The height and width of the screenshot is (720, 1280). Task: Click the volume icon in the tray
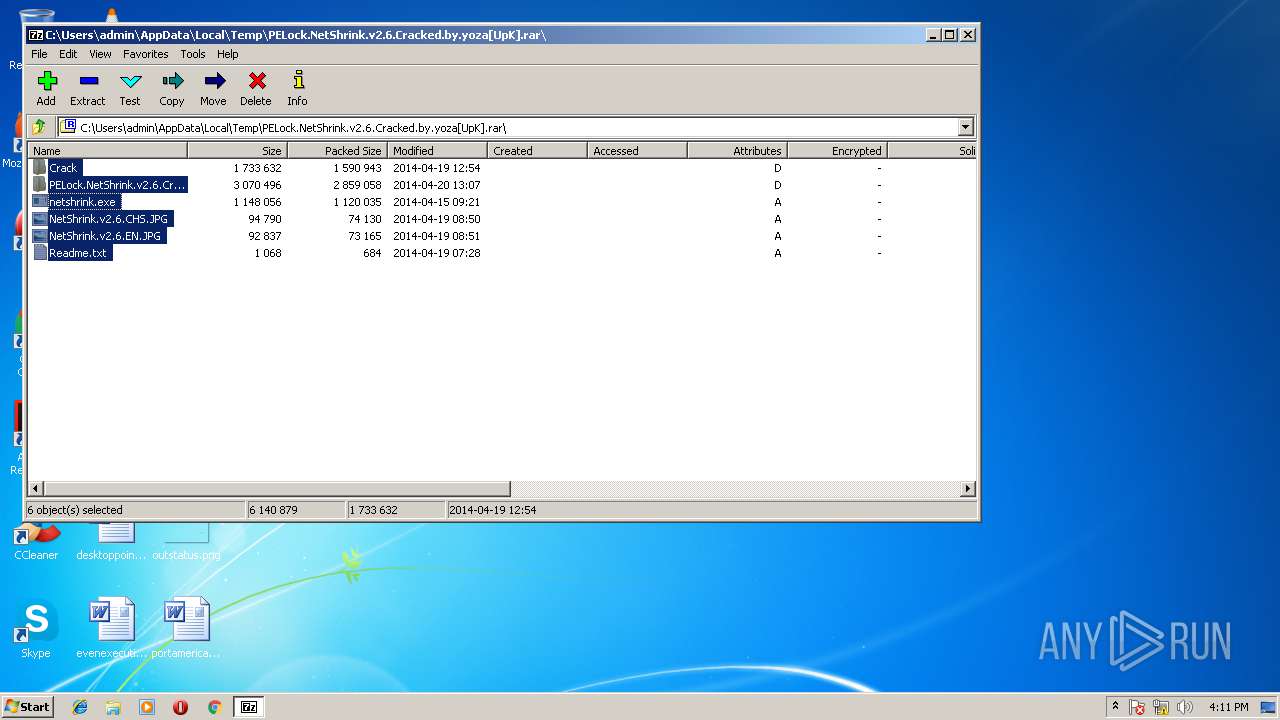tap(1185, 707)
